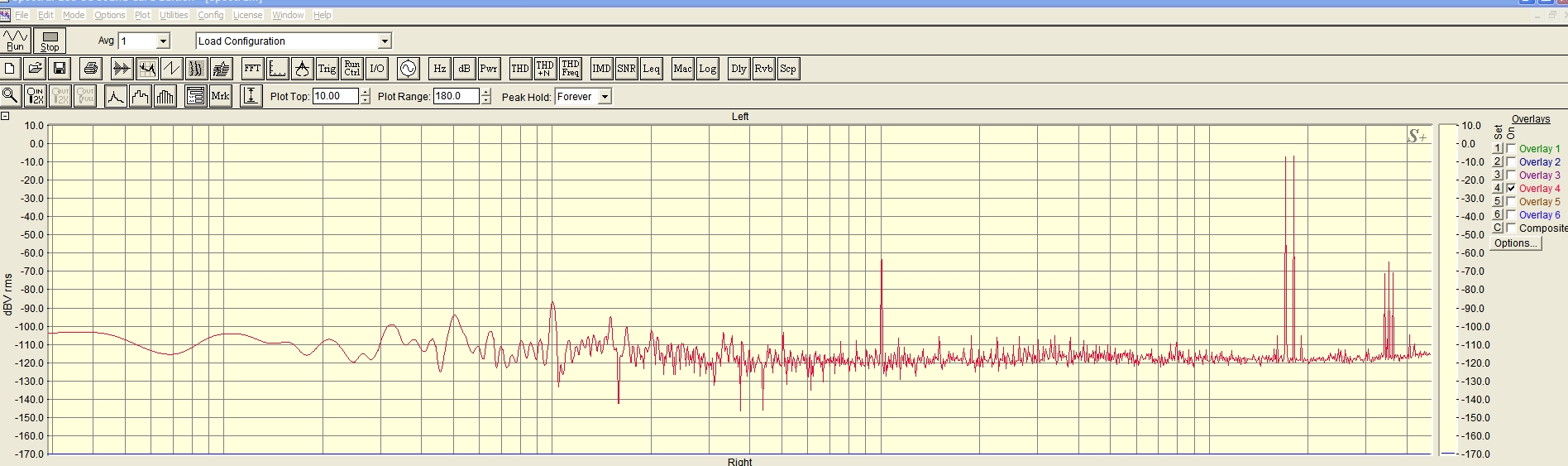Uncheck the Overlay 4 checkbox
This screenshot has height=466, width=1568.
(1512, 189)
